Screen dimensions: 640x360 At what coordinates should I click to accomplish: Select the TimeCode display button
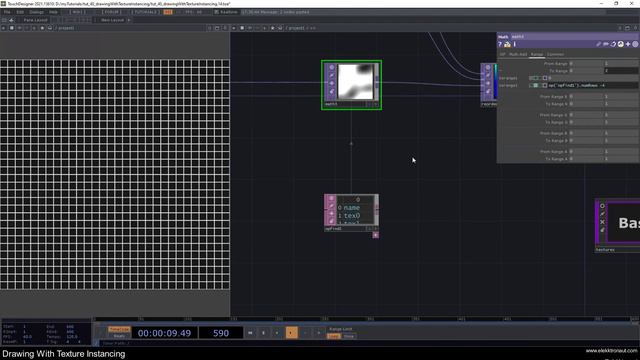point(119,329)
